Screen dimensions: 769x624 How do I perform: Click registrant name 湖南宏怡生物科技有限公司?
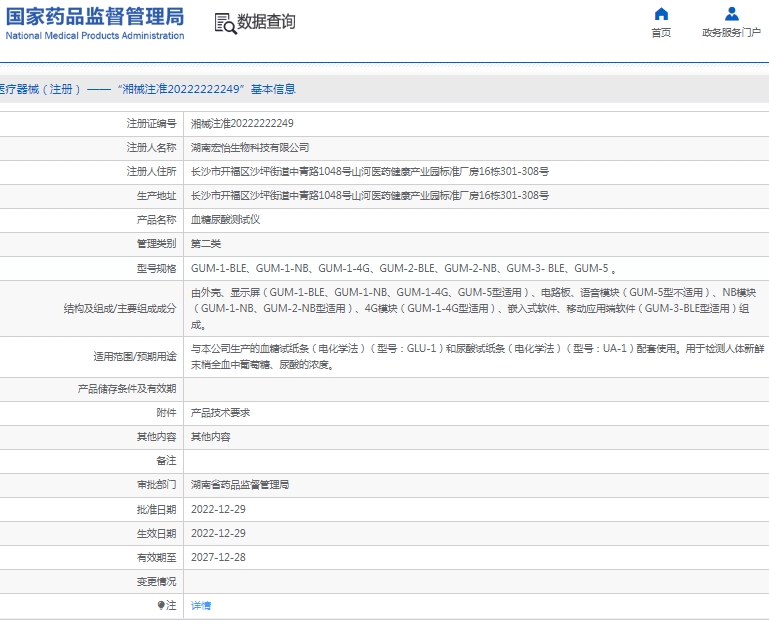click(250, 148)
